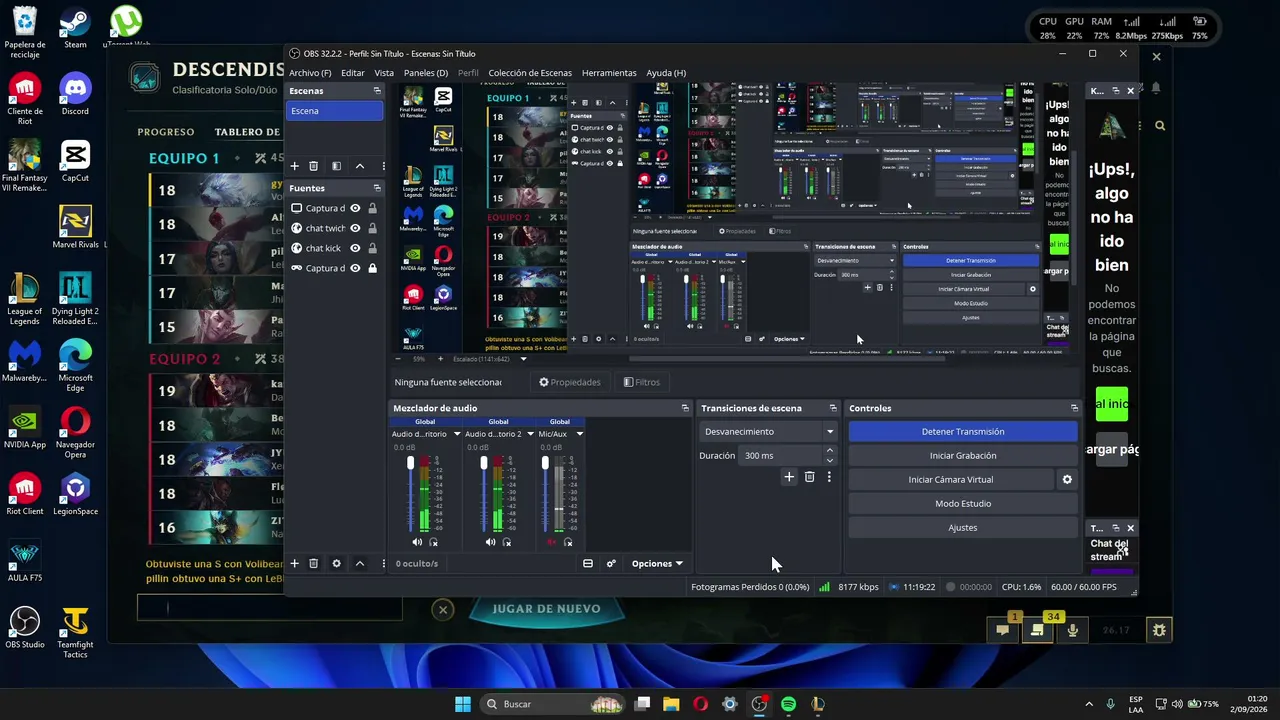Open File Explorer from the taskbar
1280x720 pixels.
click(671, 704)
